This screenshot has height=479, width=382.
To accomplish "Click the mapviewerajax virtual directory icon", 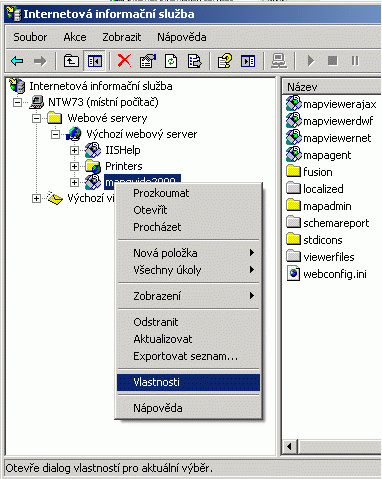I will 294,103.
